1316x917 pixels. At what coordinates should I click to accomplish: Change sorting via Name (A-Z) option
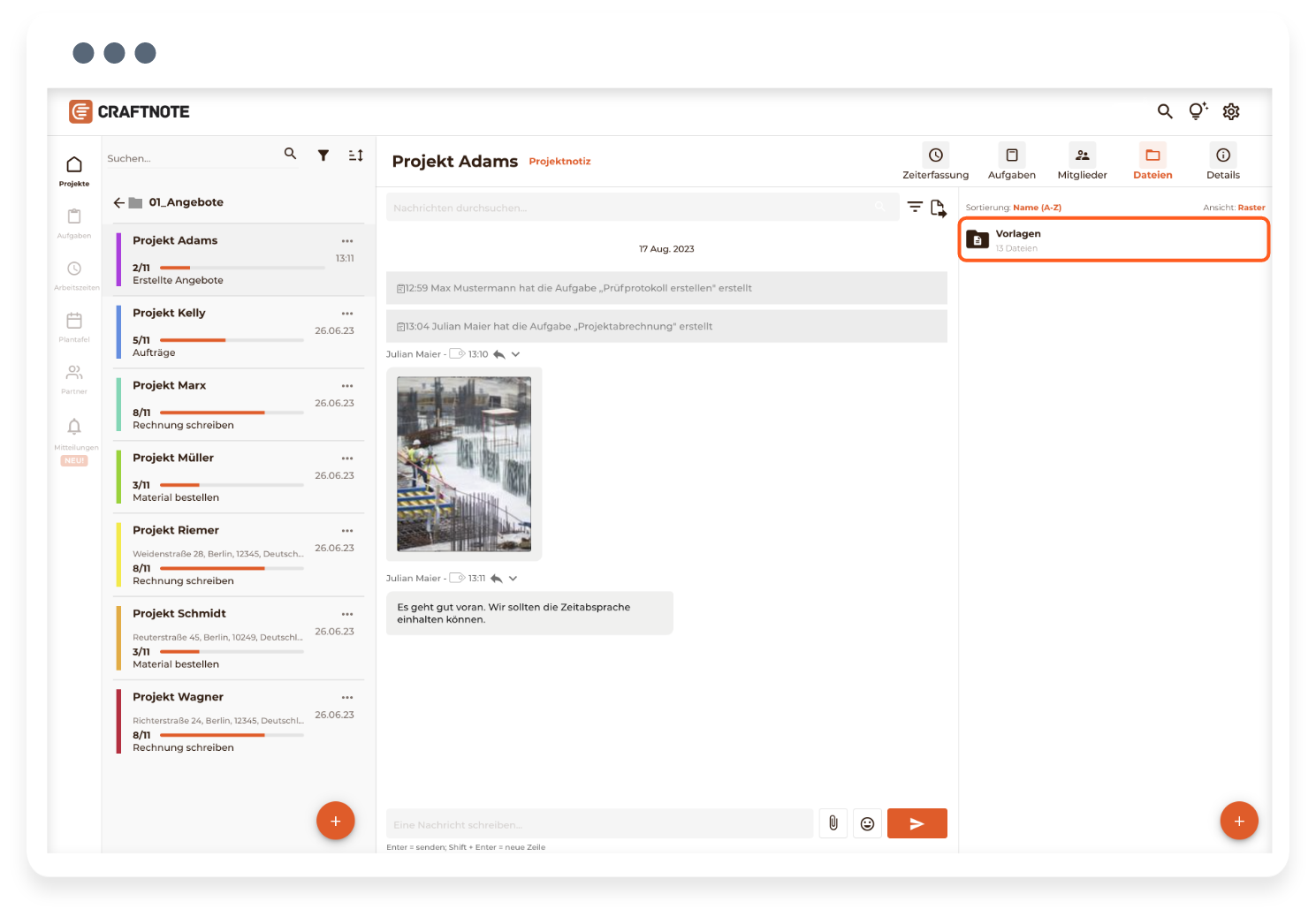[x=1037, y=208]
